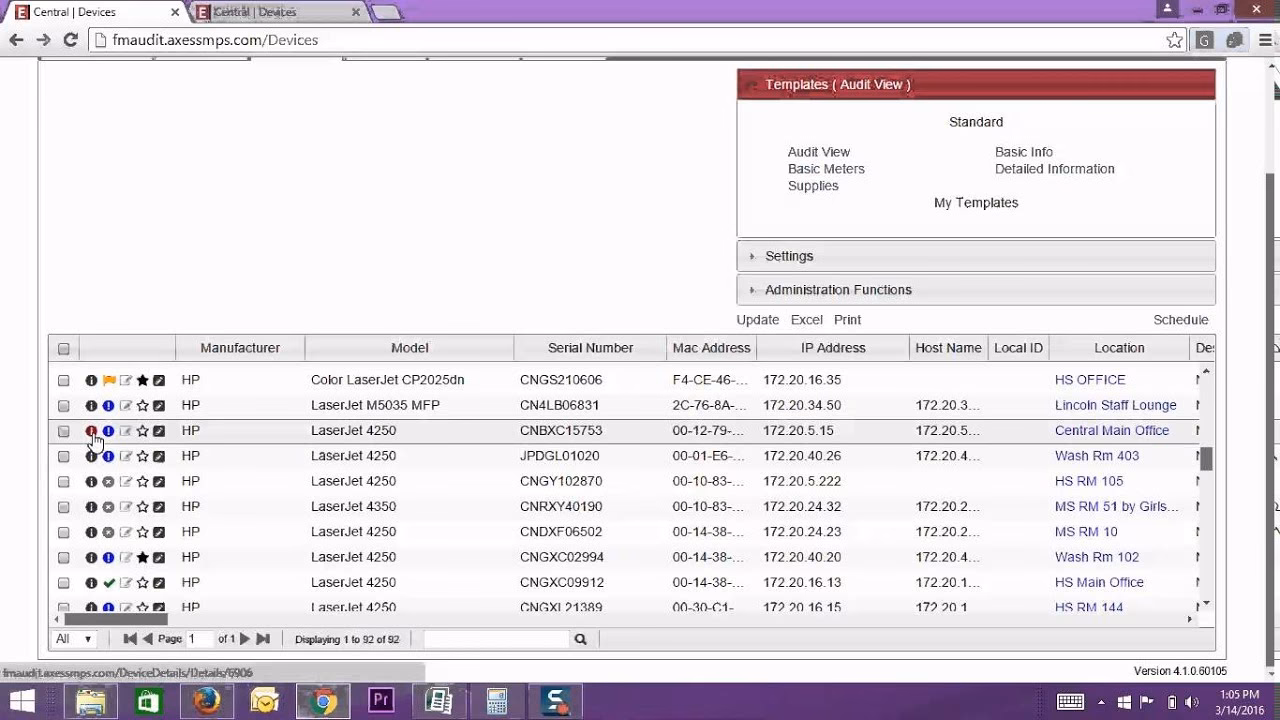1280x720 pixels.
Task: Click the search magnifier icon below the table
Action: (580, 639)
